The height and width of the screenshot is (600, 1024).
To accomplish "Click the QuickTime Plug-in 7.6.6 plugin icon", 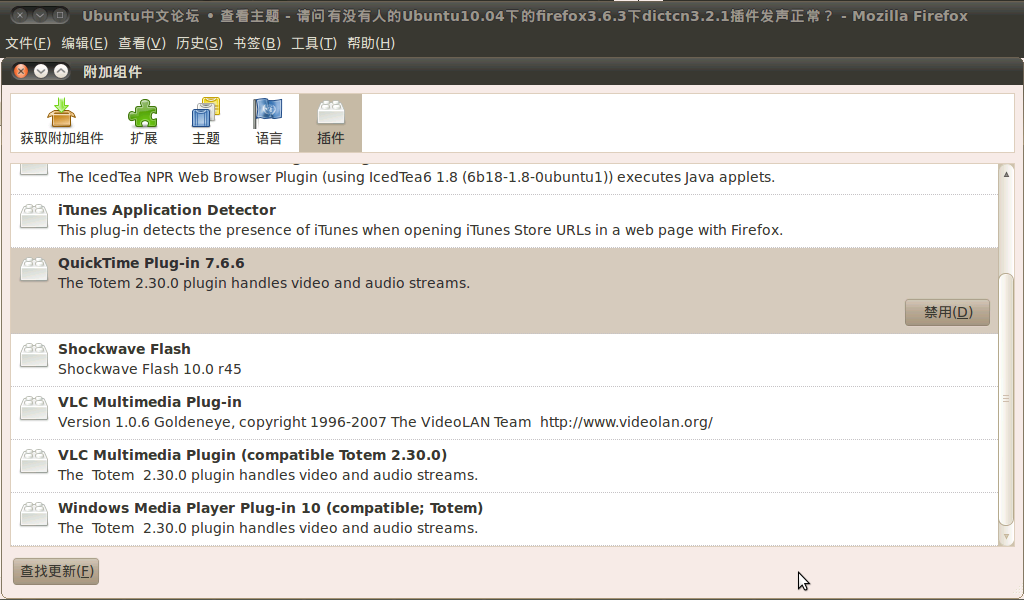I will [33, 269].
